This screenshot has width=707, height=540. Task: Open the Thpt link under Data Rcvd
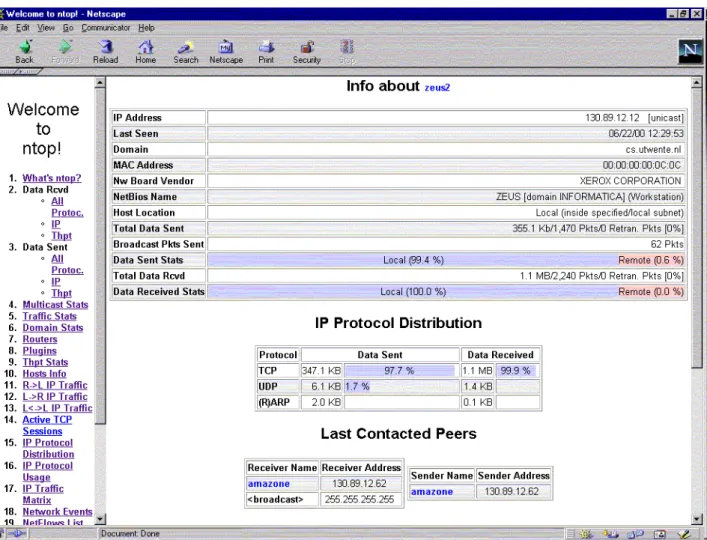(61, 236)
